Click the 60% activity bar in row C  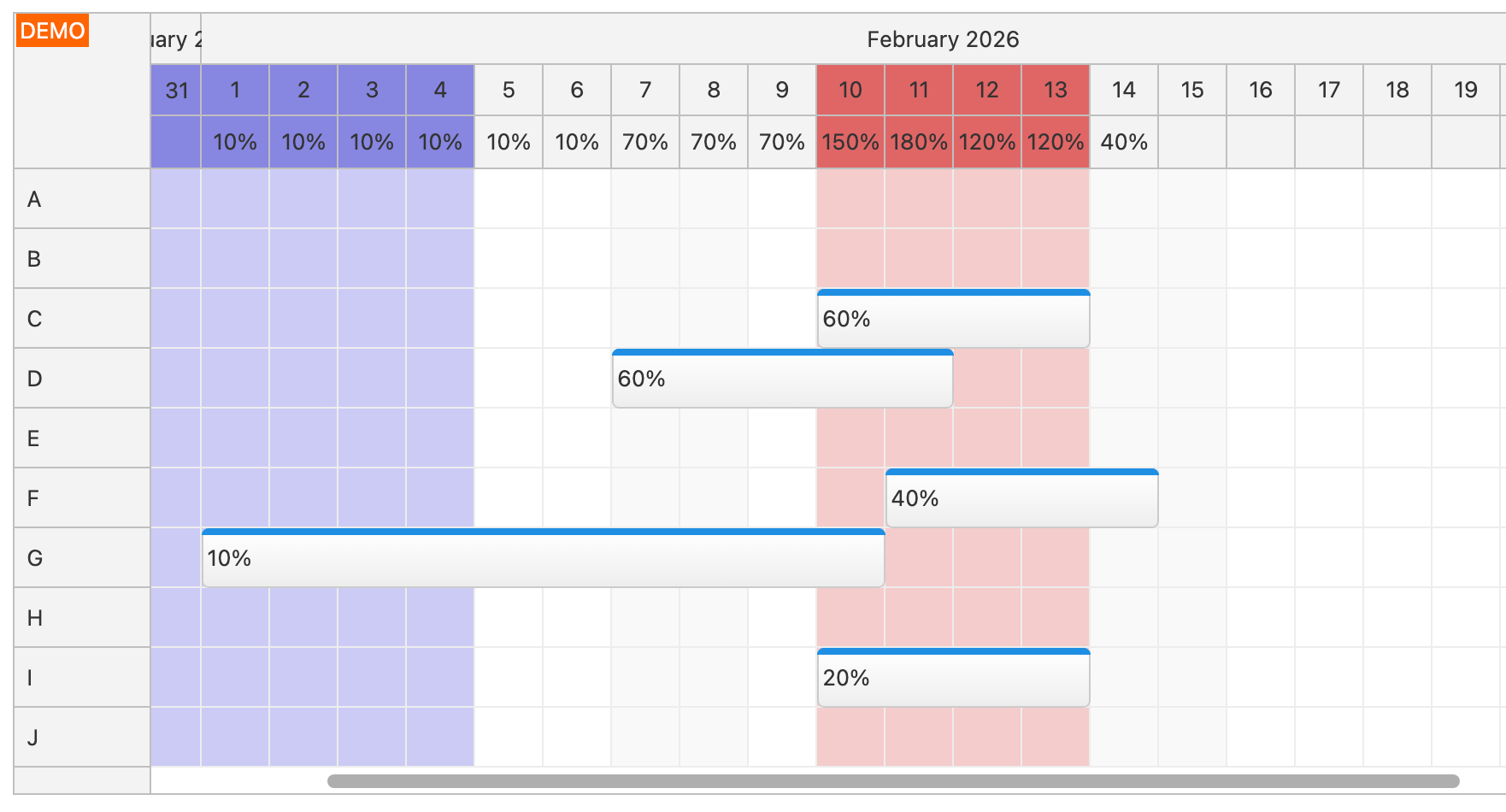[953, 320]
